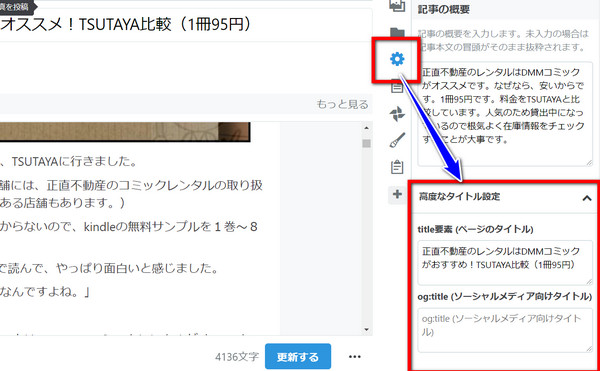
Task: Click the 高度なタイトル設定 heading text
Action: [x=459, y=197]
